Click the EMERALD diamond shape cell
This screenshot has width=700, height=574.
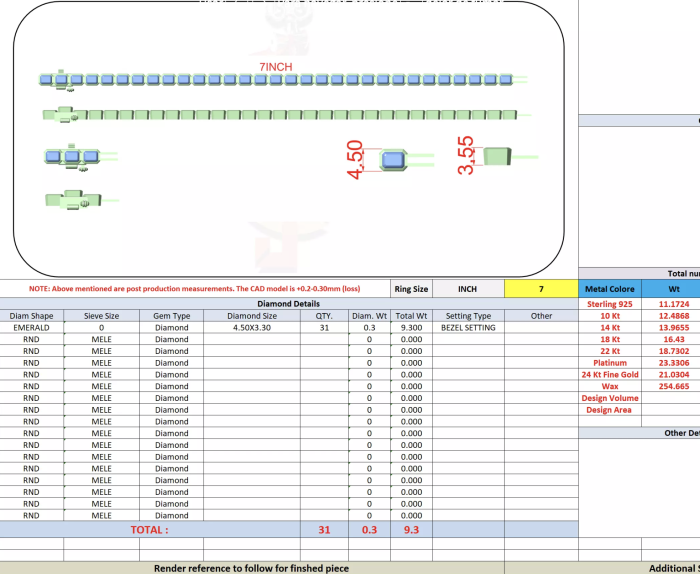pyautogui.click(x=32, y=327)
